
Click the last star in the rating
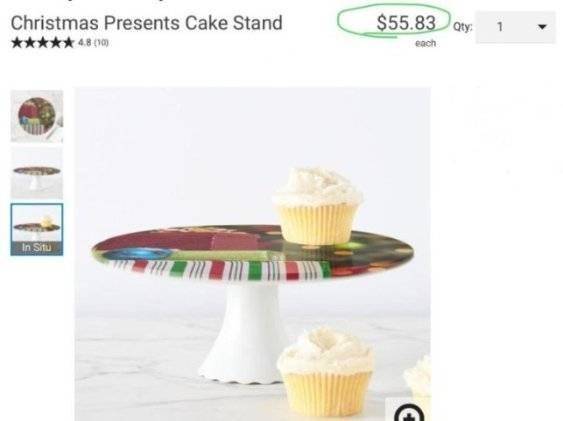[68, 43]
